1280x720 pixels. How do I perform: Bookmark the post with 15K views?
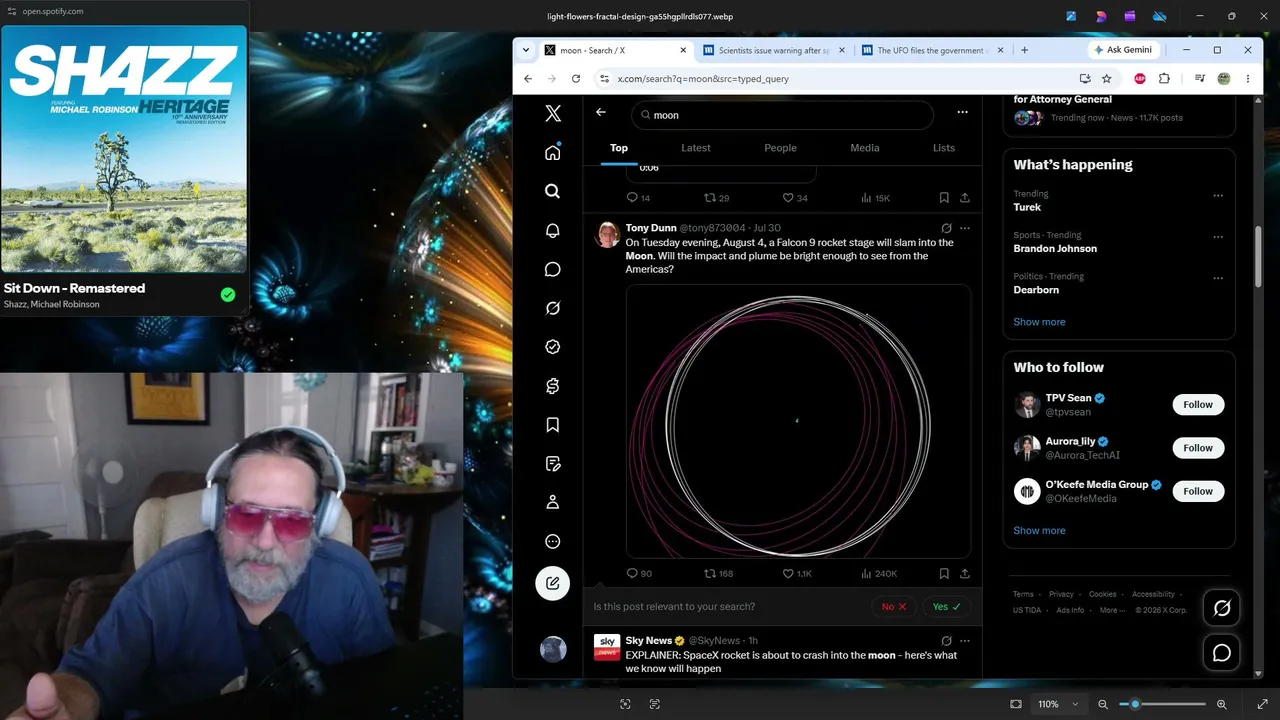point(944,198)
